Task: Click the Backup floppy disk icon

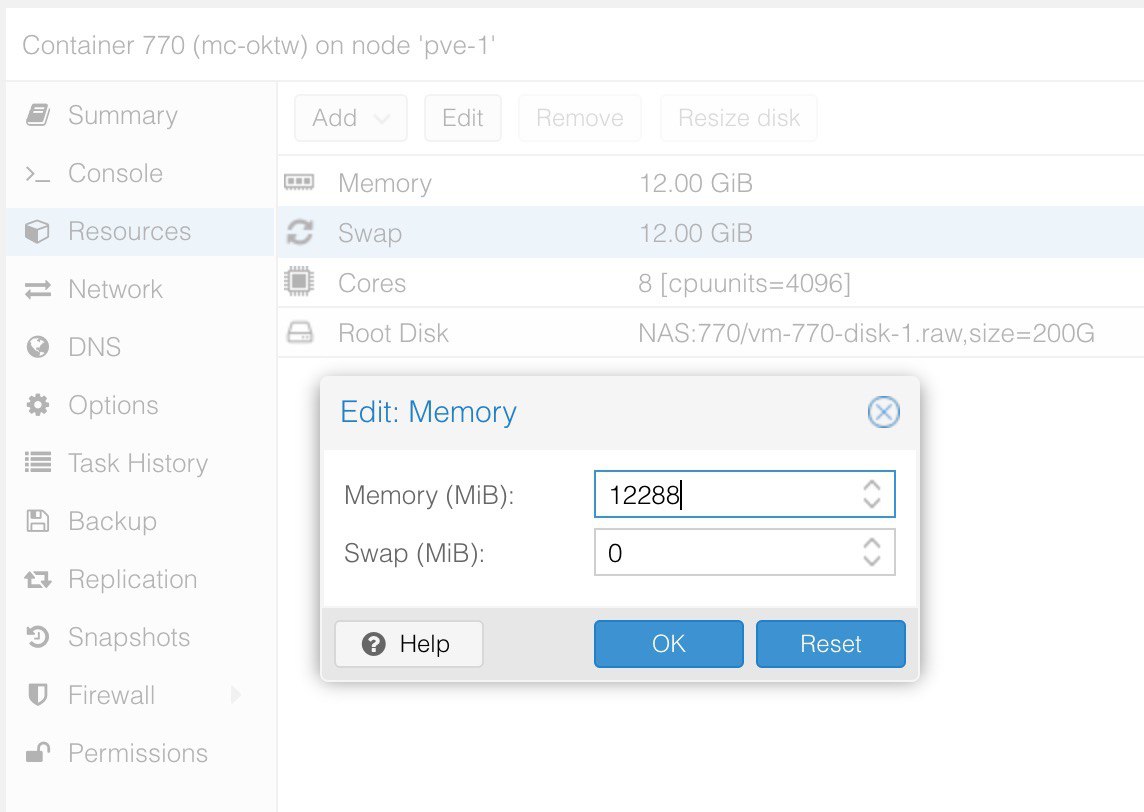Action: 38,521
